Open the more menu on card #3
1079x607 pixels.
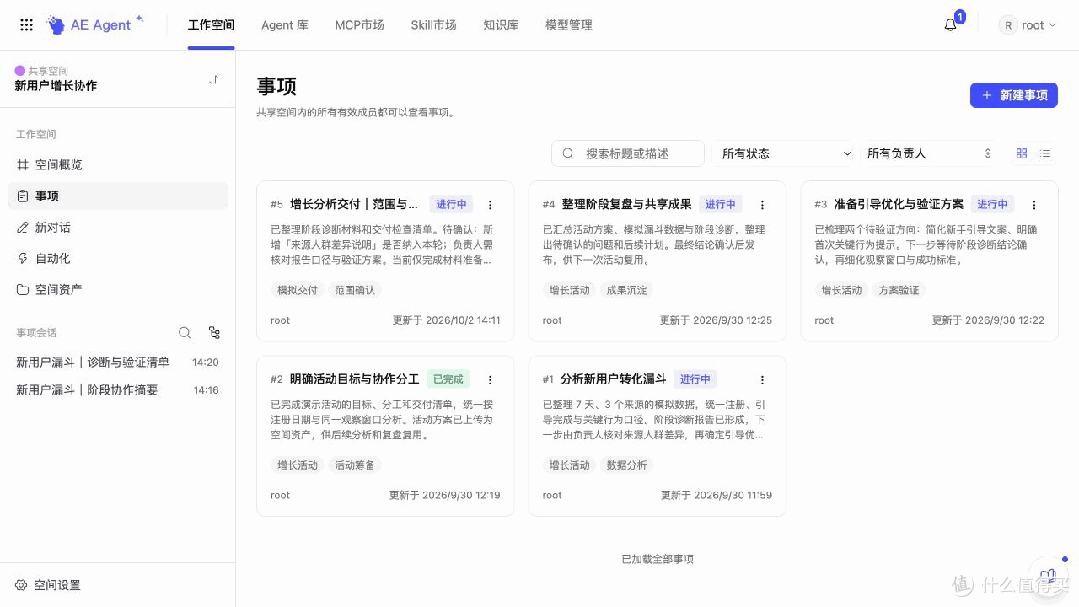click(x=1034, y=205)
